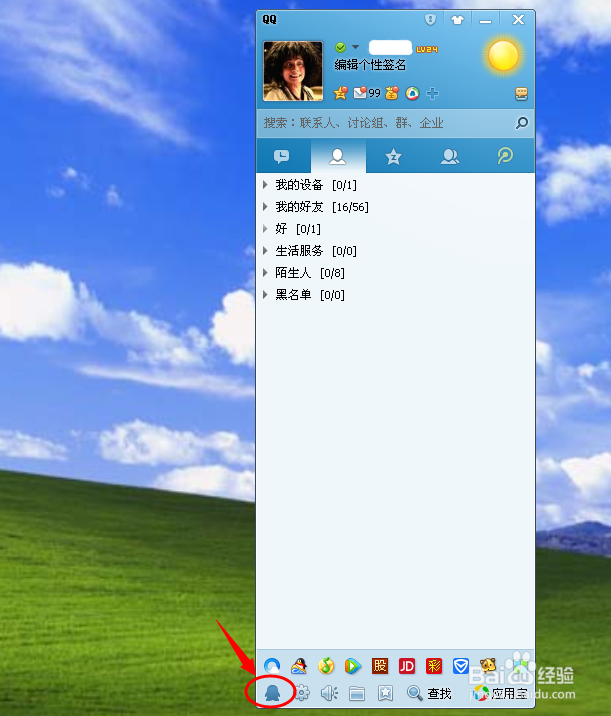Expand the 我的好友 group

(x=265, y=206)
